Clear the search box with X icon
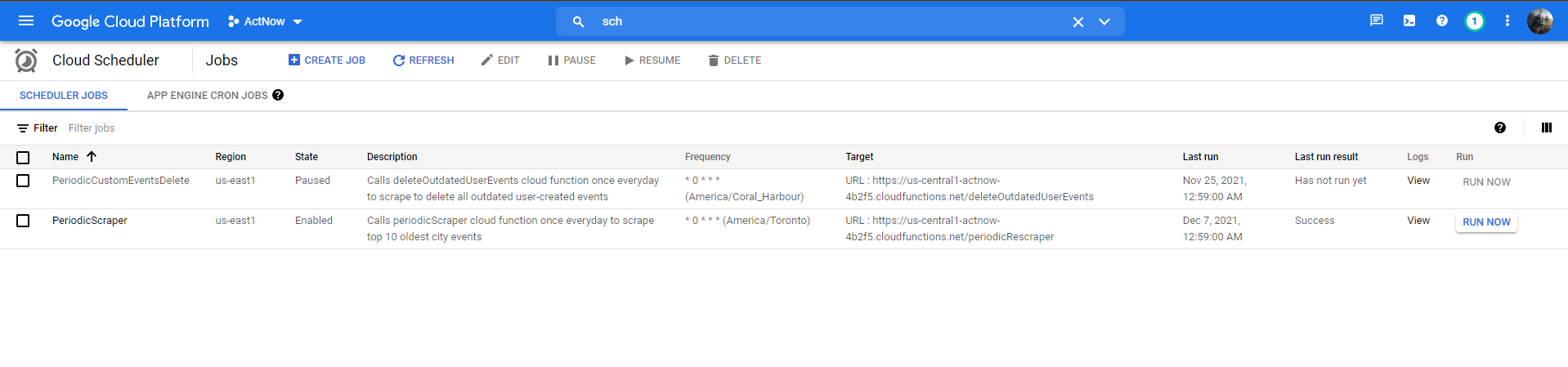Screen dimensions: 1568x367 tap(1078, 22)
